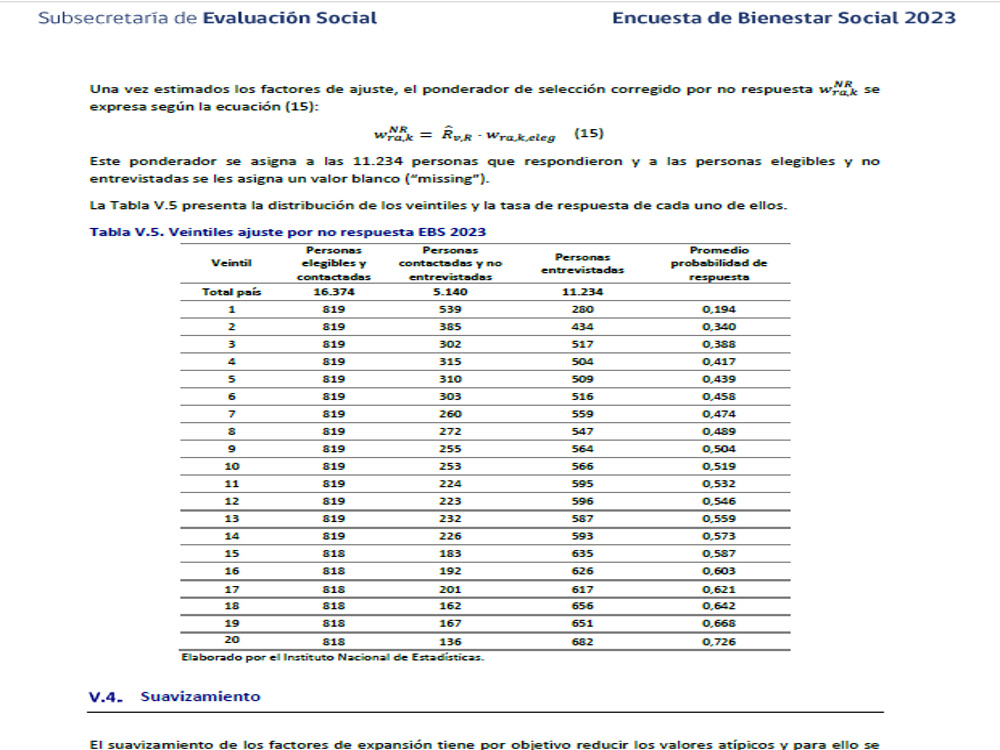Screen dimensions: 1000x750
Task: Select the value 434 in the table
Action: coord(582,327)
